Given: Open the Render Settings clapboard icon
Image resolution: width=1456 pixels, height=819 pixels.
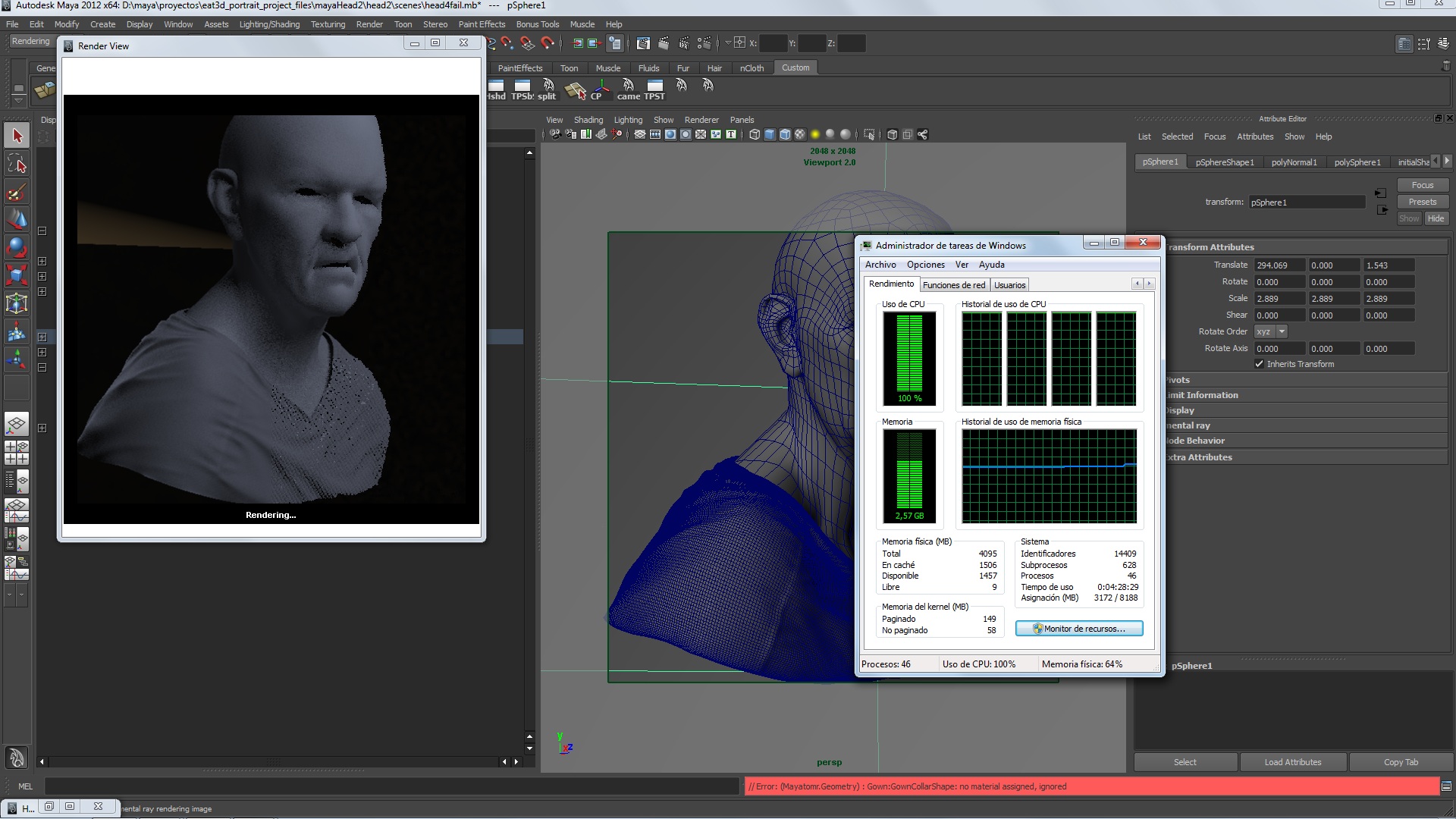Looking at the screenshot, I should pos(704,43).
